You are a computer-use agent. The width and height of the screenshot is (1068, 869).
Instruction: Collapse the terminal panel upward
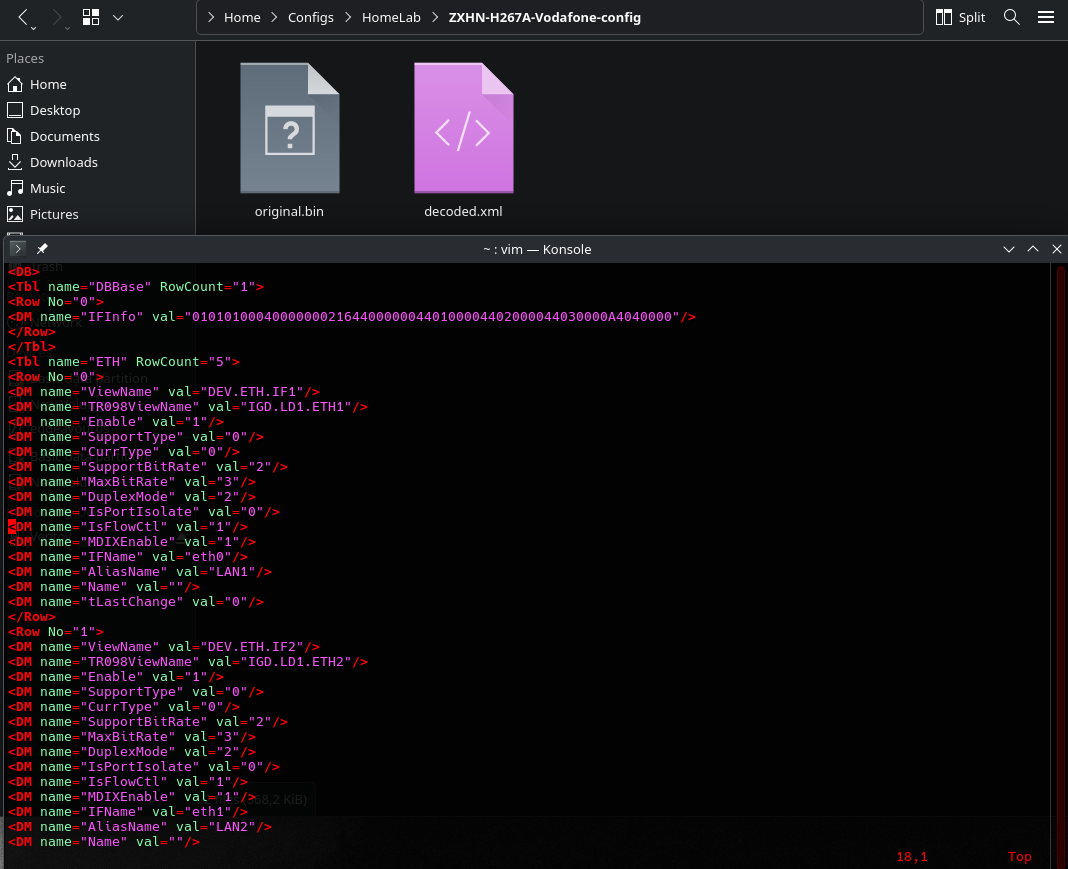[x=1033, y=248]
